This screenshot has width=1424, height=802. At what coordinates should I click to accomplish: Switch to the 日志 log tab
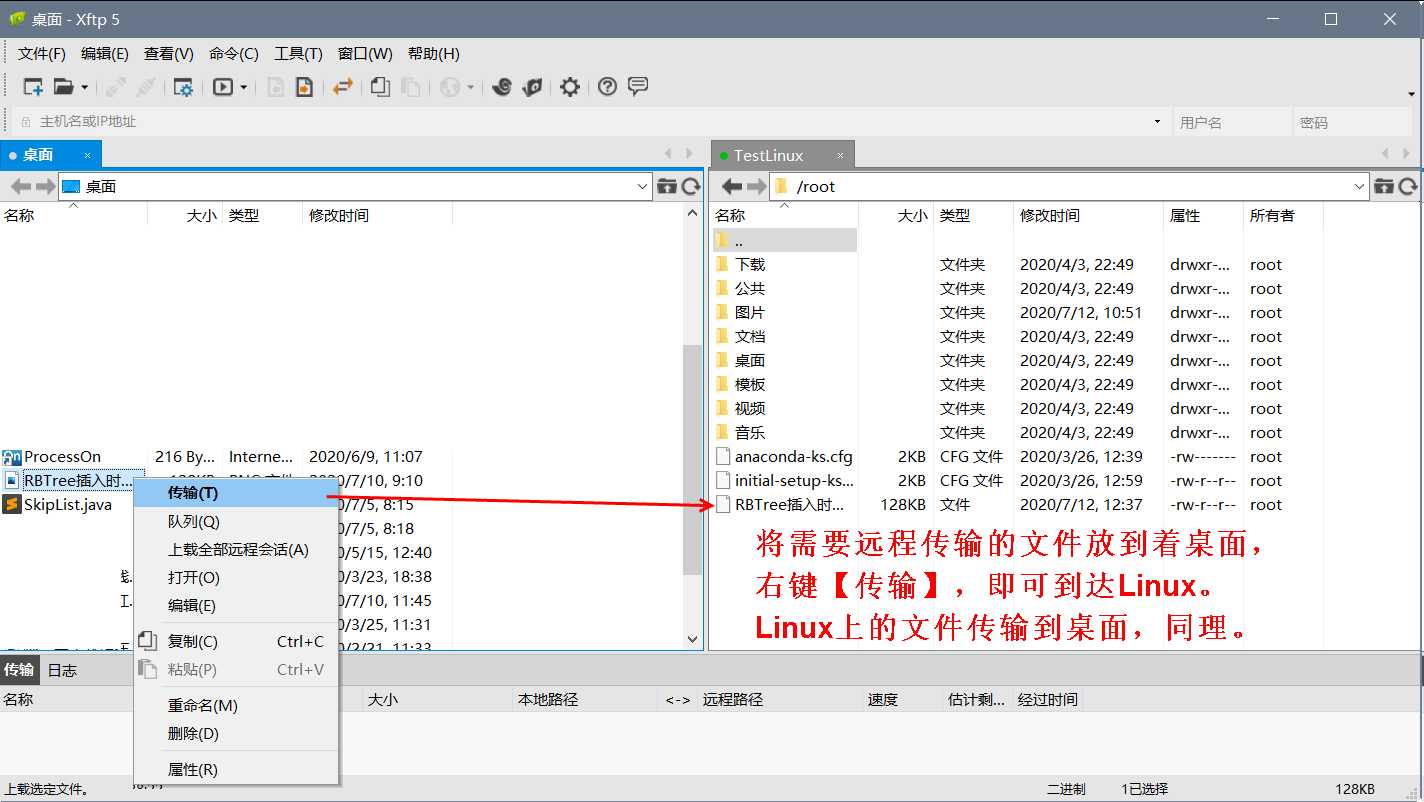pyautogui.click(x=62, y=670)
